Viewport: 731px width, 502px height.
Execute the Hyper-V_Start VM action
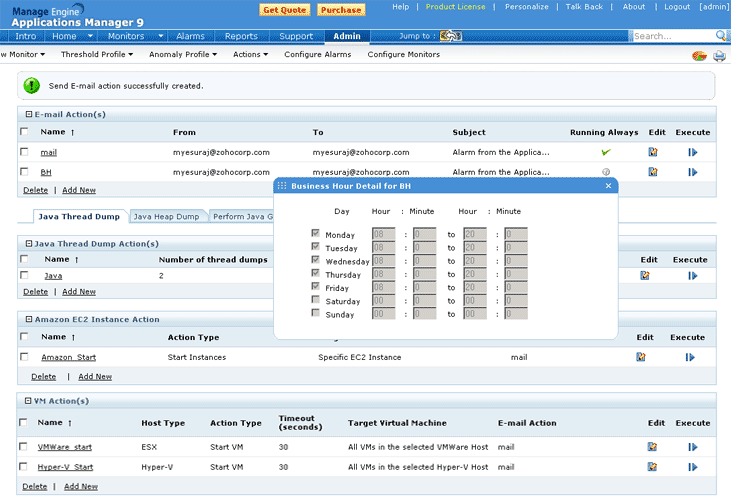[692, 467]
